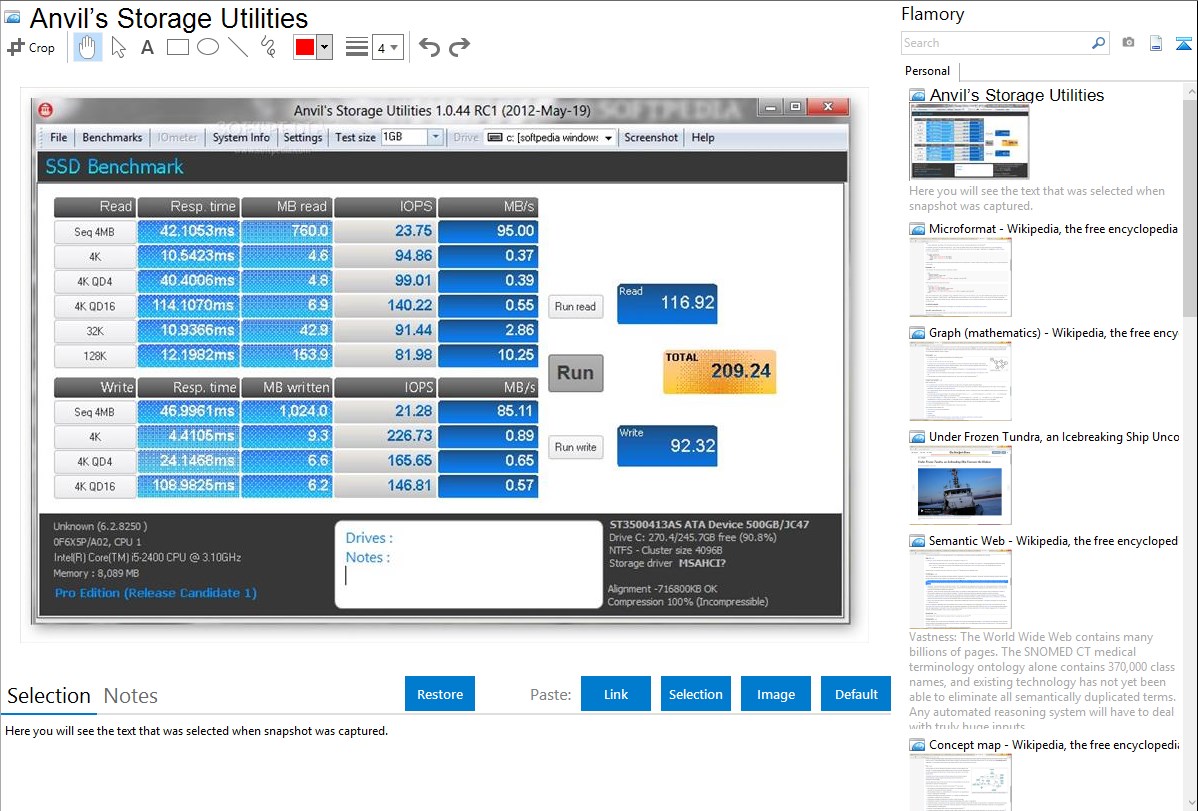
Task: Undo the last annotation
Action: tap(429, 47)
